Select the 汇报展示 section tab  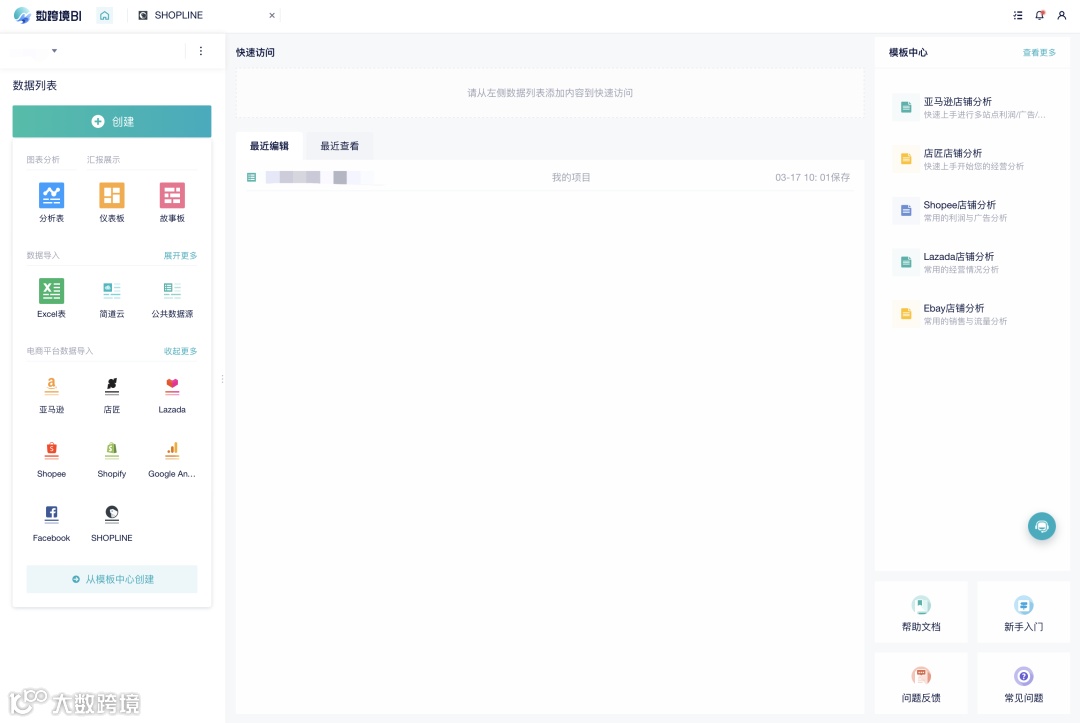103,160
